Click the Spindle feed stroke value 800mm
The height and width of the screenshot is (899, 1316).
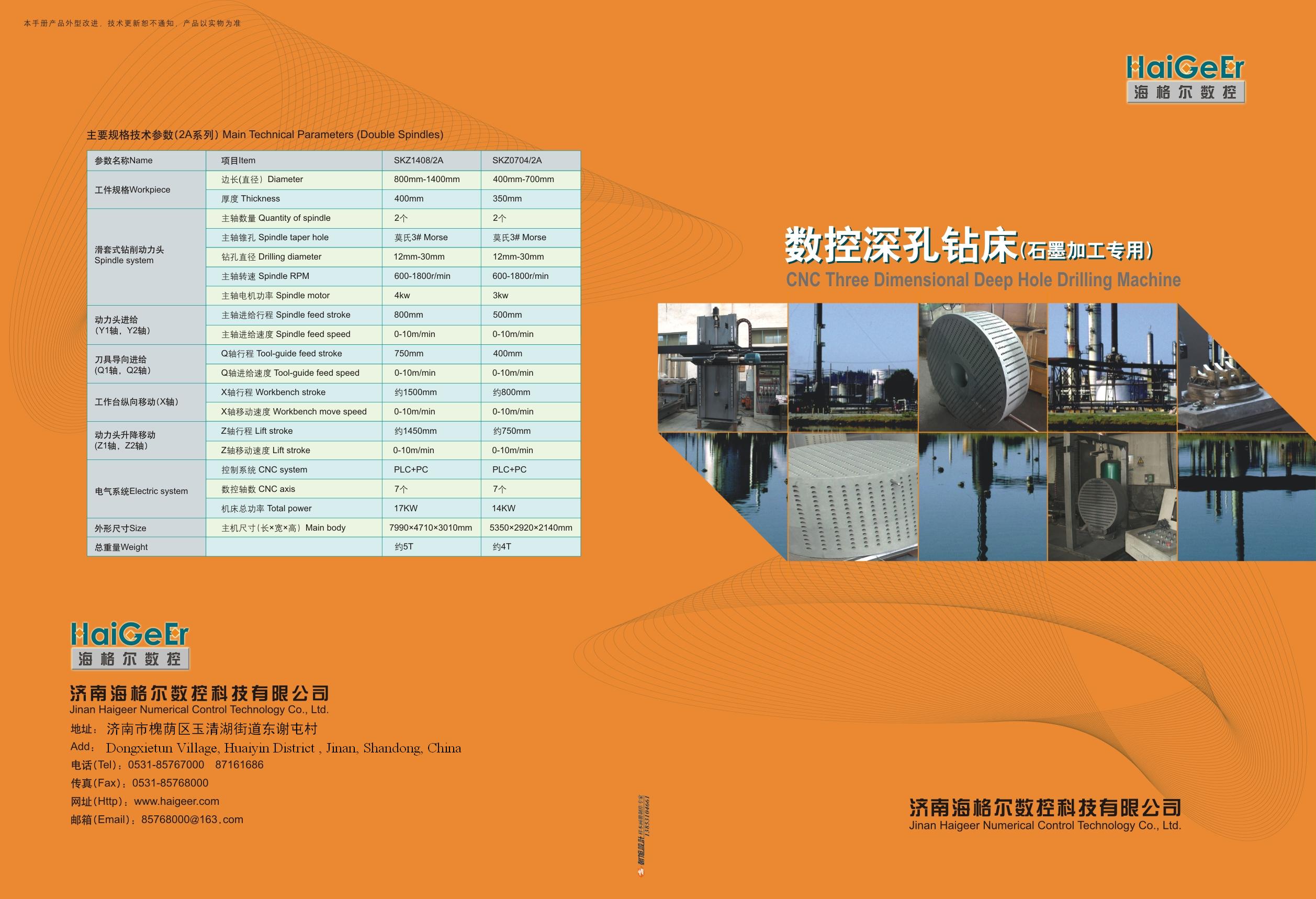(408, 314)
